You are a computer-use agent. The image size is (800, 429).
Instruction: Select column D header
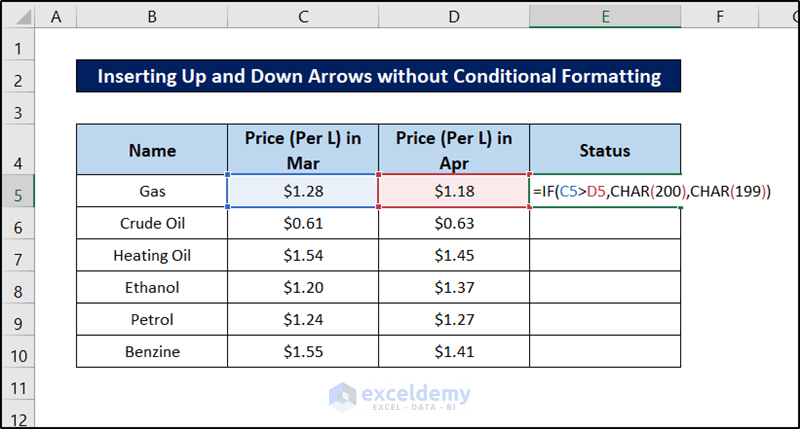click(x=454, y=15)
